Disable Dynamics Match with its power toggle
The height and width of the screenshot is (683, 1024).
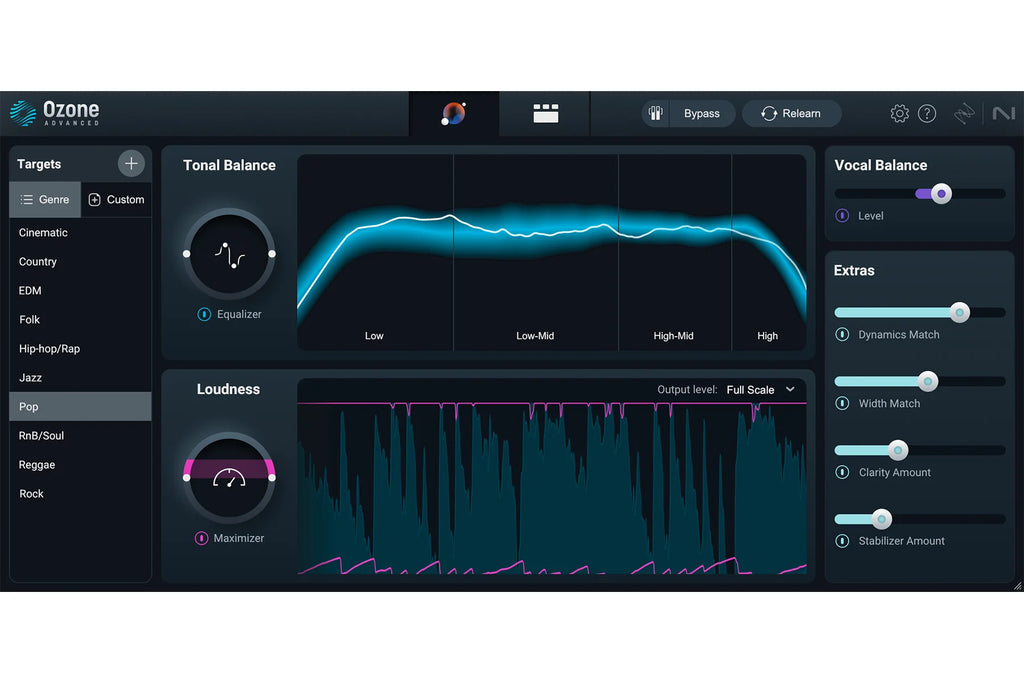point(843,335)
